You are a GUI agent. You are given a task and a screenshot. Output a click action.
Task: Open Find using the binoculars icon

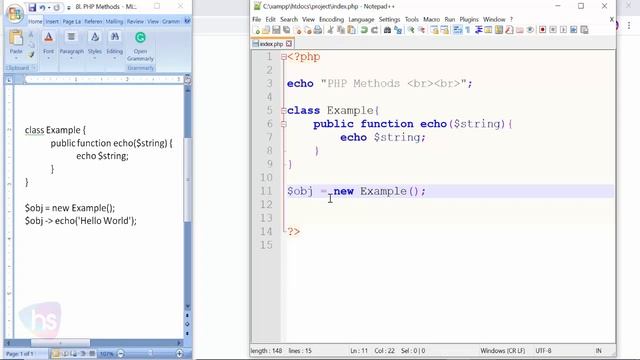(x=387, y=30)
